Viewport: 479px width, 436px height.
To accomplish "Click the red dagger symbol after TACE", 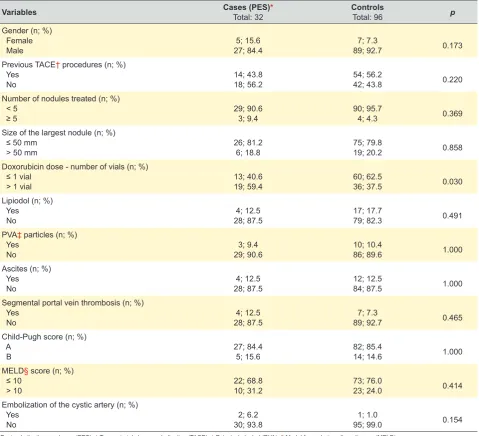I will point(58,65).
